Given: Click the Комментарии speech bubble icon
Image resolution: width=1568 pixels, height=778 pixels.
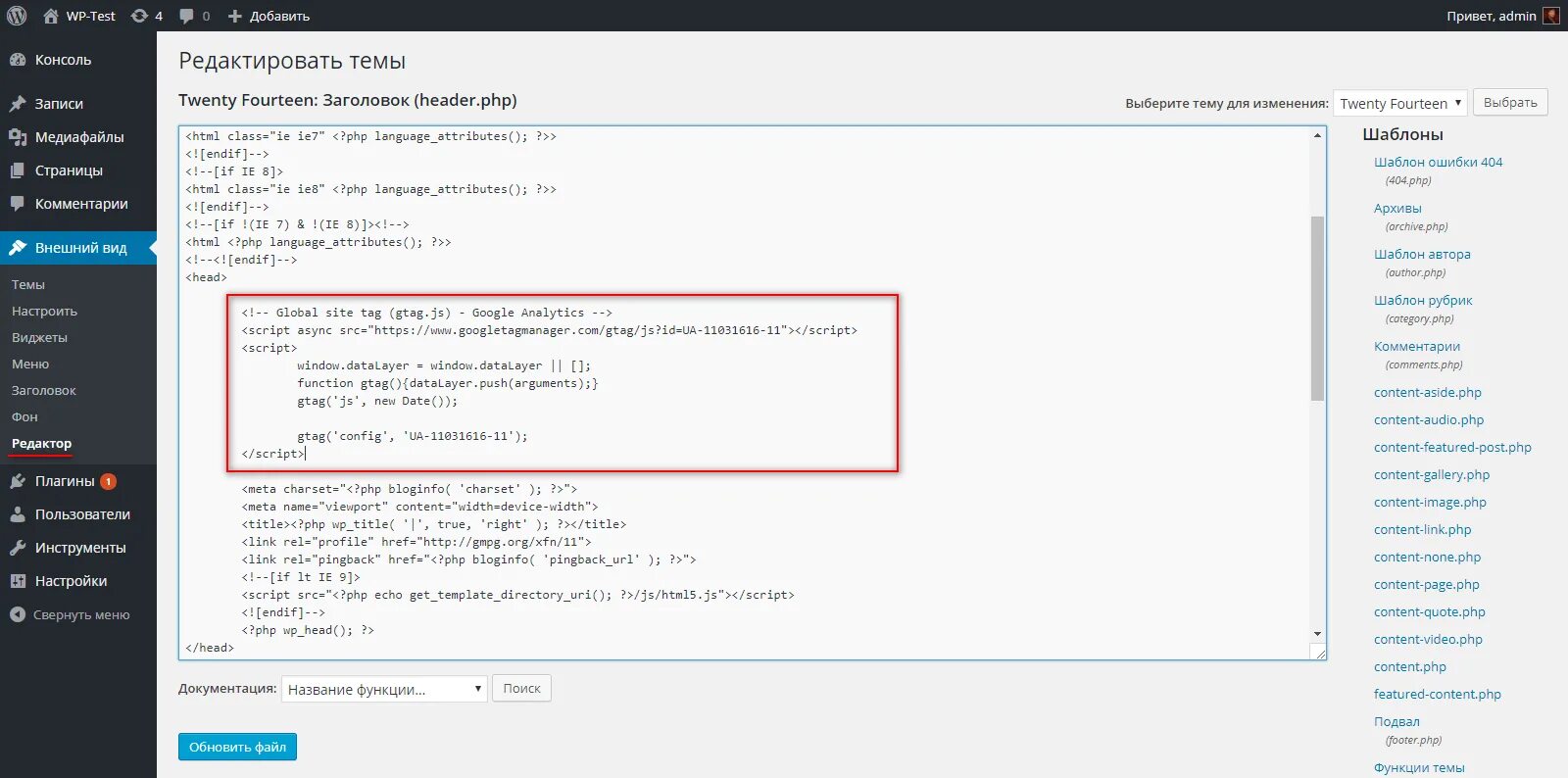Looking at the screenshot, I should [x=18, y=204].
